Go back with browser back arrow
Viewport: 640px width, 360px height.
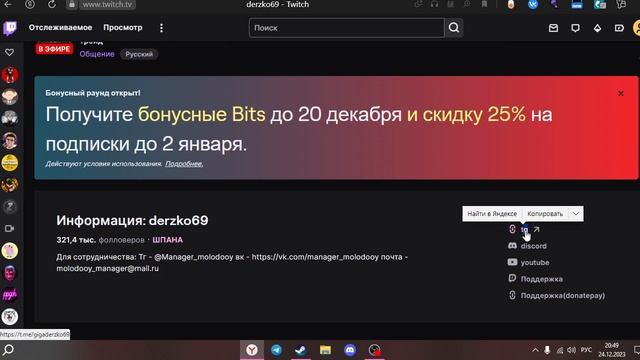click(8, 4)
